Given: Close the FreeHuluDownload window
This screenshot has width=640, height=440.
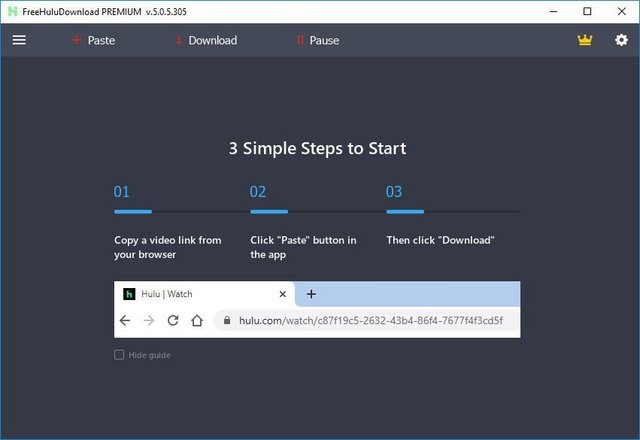Looking at the screenshot, I should [x=622, y=11].
